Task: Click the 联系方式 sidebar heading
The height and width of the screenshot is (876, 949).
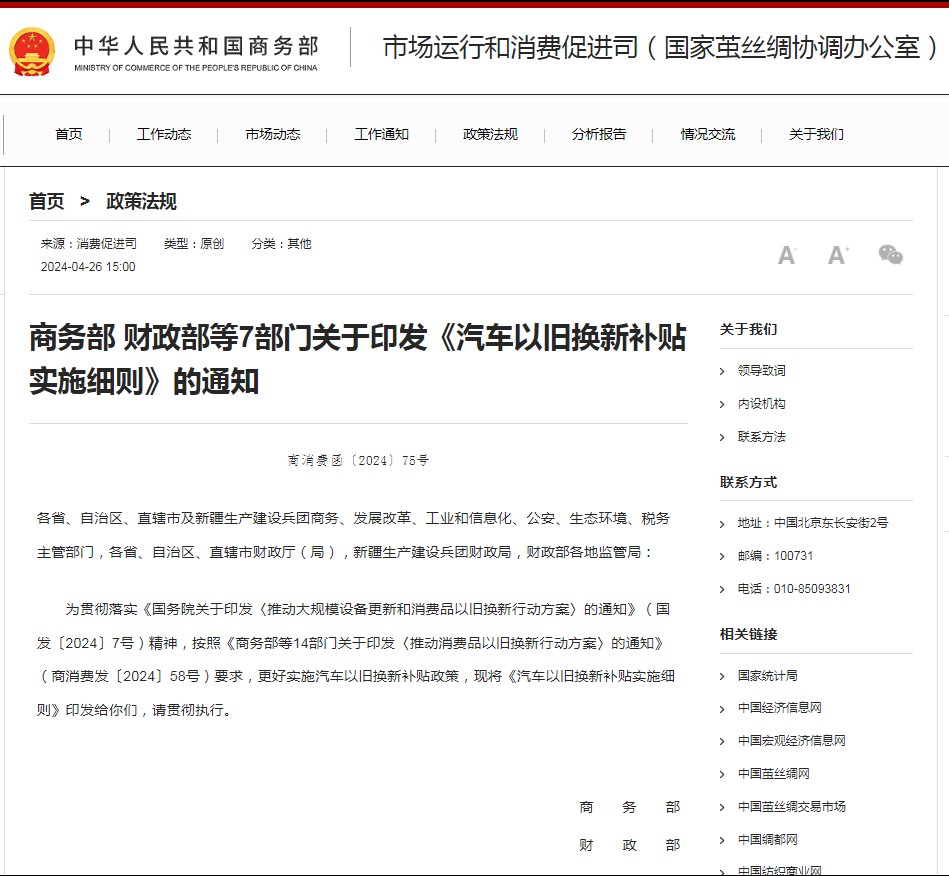Action: point(749,482)
